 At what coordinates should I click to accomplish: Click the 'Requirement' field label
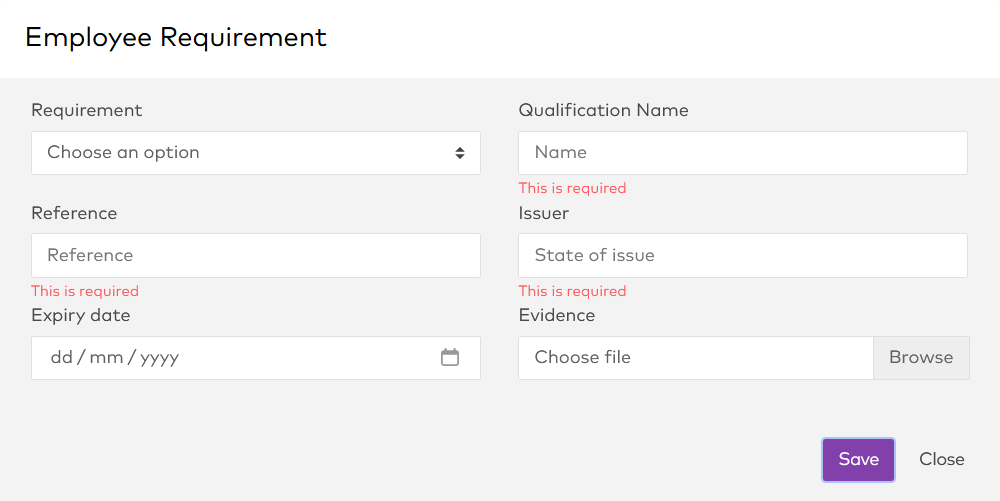tap(87, 110)
